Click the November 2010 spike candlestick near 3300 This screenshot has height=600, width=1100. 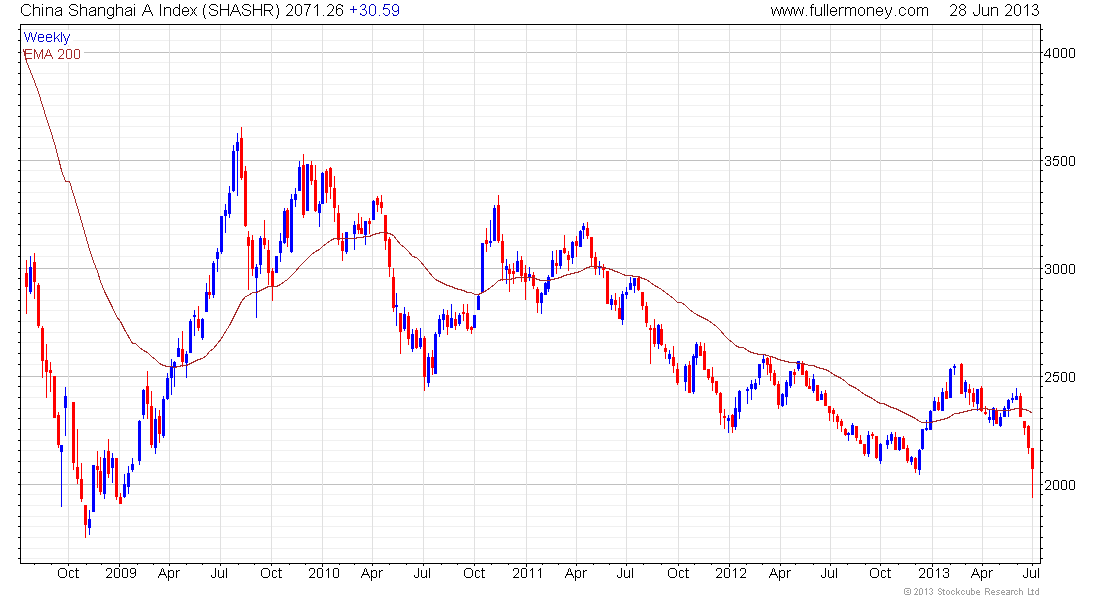tap(498, 219)
